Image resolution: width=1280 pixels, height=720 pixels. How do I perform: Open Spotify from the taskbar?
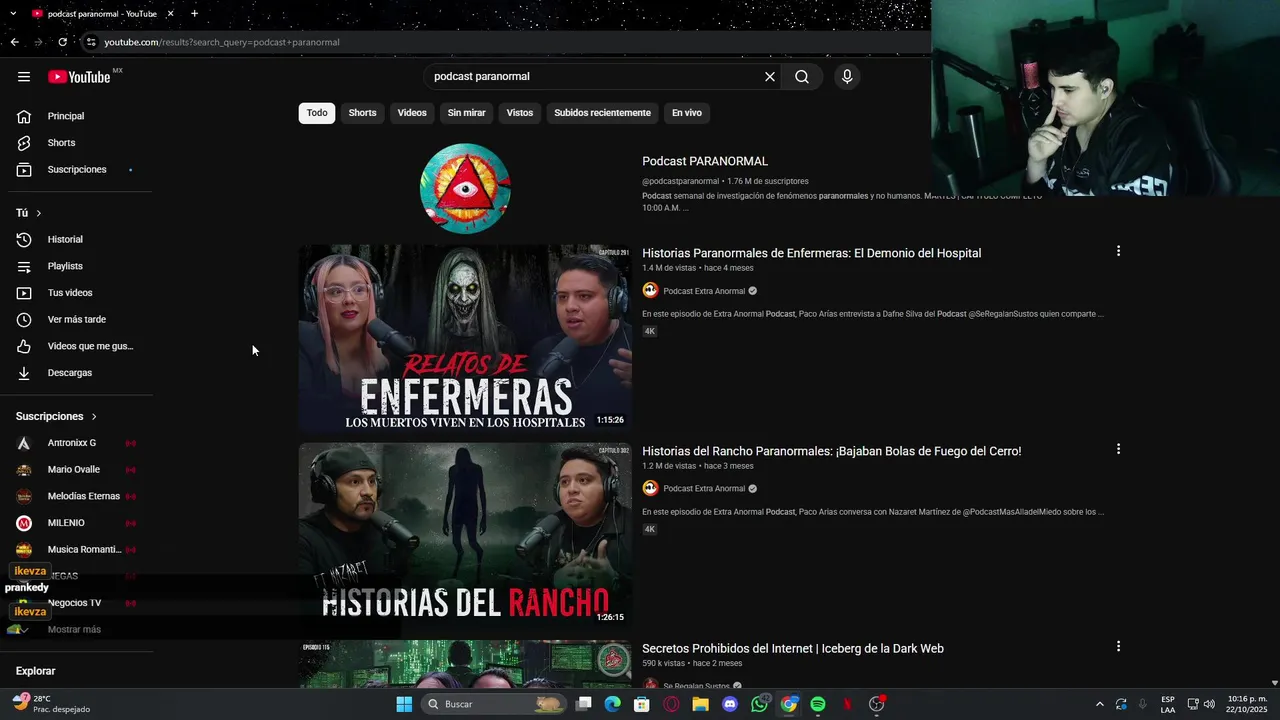[x=818, y=704]
